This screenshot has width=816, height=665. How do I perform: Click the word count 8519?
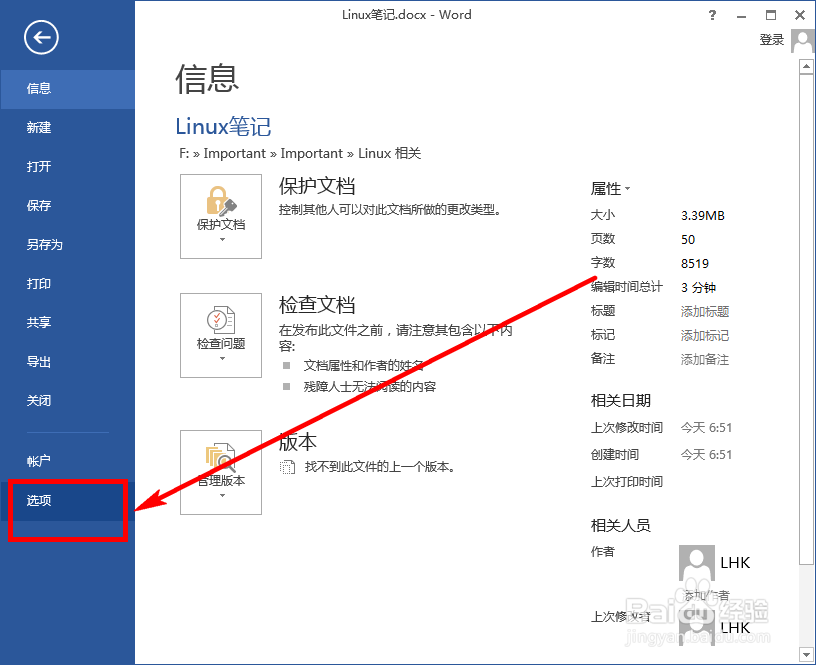coord(695,264)
